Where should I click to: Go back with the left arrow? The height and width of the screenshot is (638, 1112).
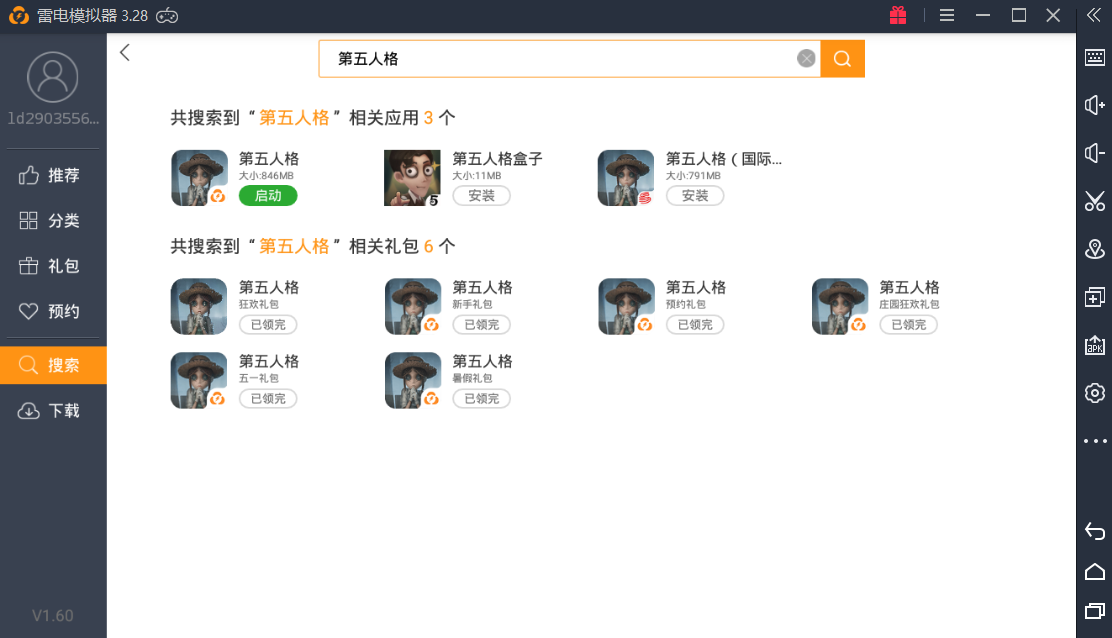125,53
